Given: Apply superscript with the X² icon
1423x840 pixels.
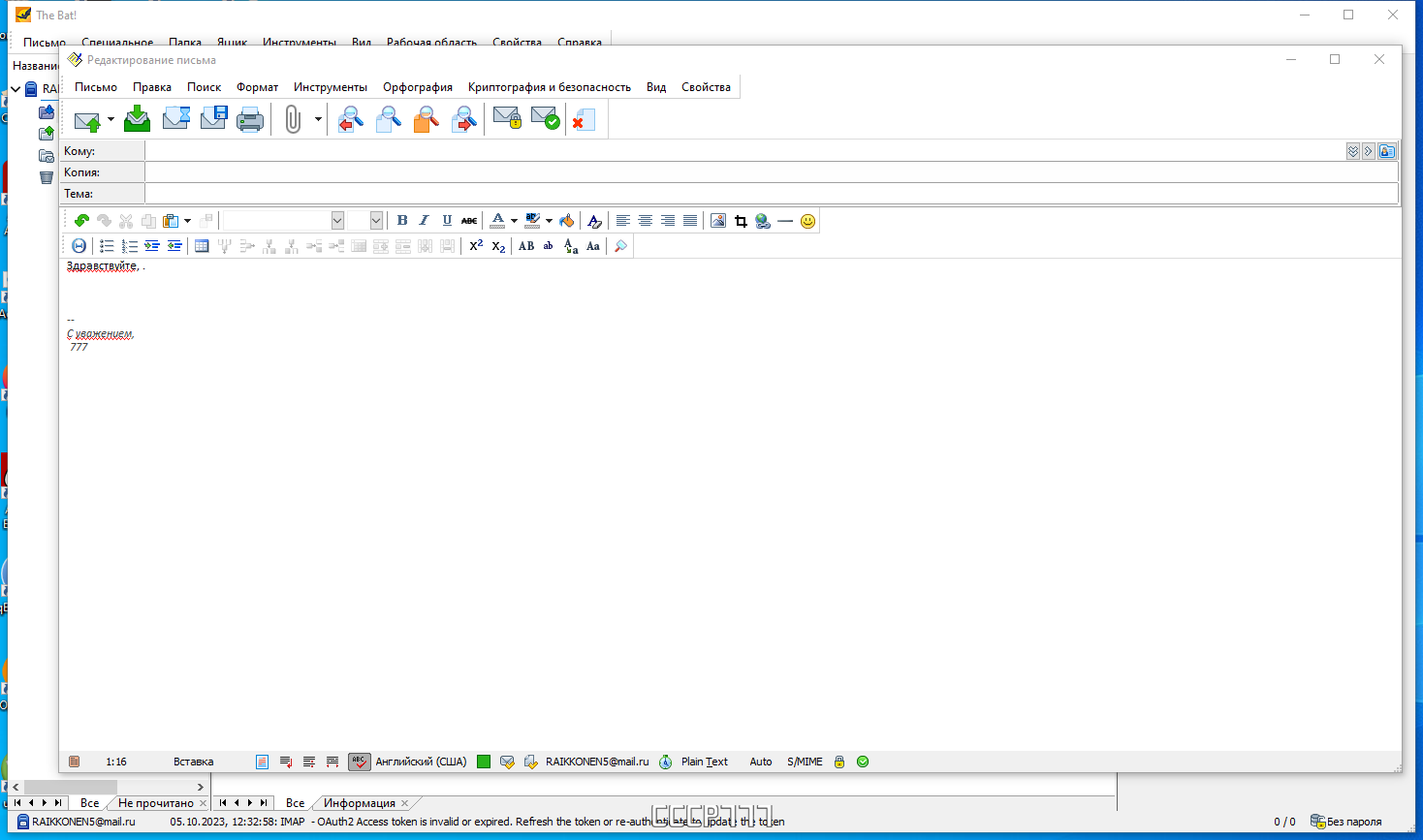Looking at the screenshot, I should coord(476,246).
